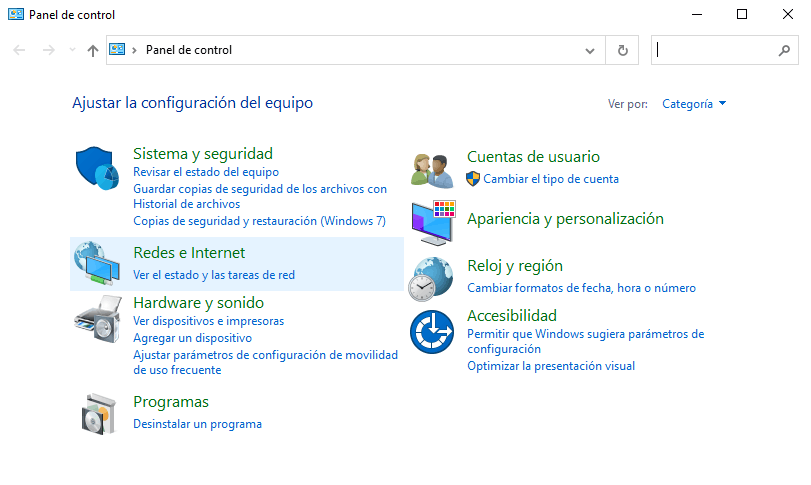Viewport: 811px width, 485px height.
Task: Click the Control Panel icon in address bar
Action: [x=117, y=50]
